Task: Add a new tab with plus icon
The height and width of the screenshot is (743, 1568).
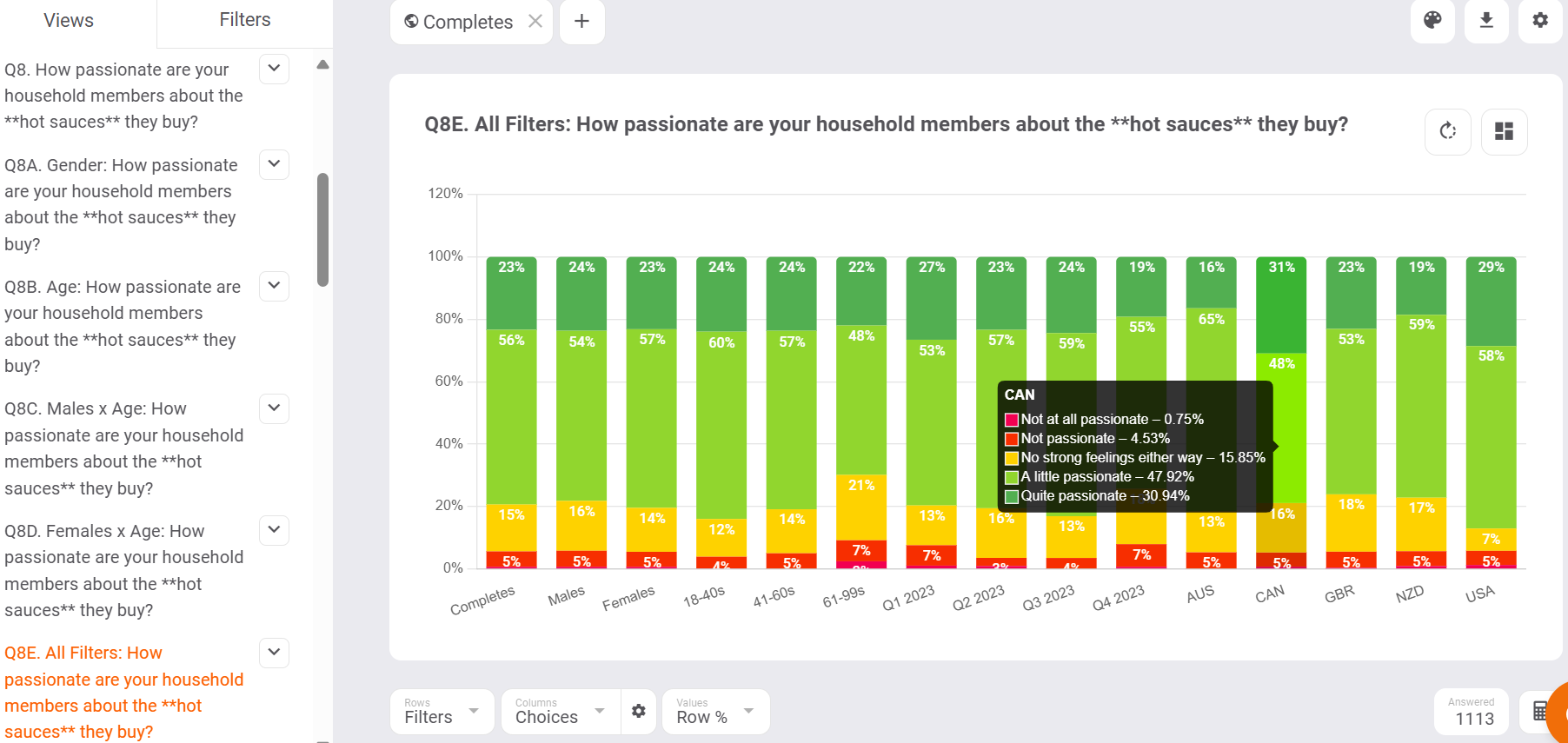Action: pyautogui.click(x=582, y=21)
